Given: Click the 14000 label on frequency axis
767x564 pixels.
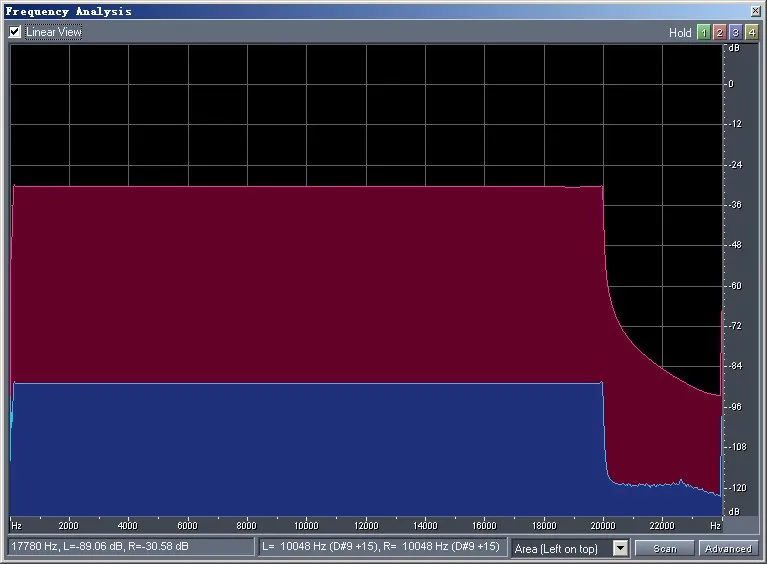Looking at the screenshot, I should pyautogui.click(x=425, y=525).
